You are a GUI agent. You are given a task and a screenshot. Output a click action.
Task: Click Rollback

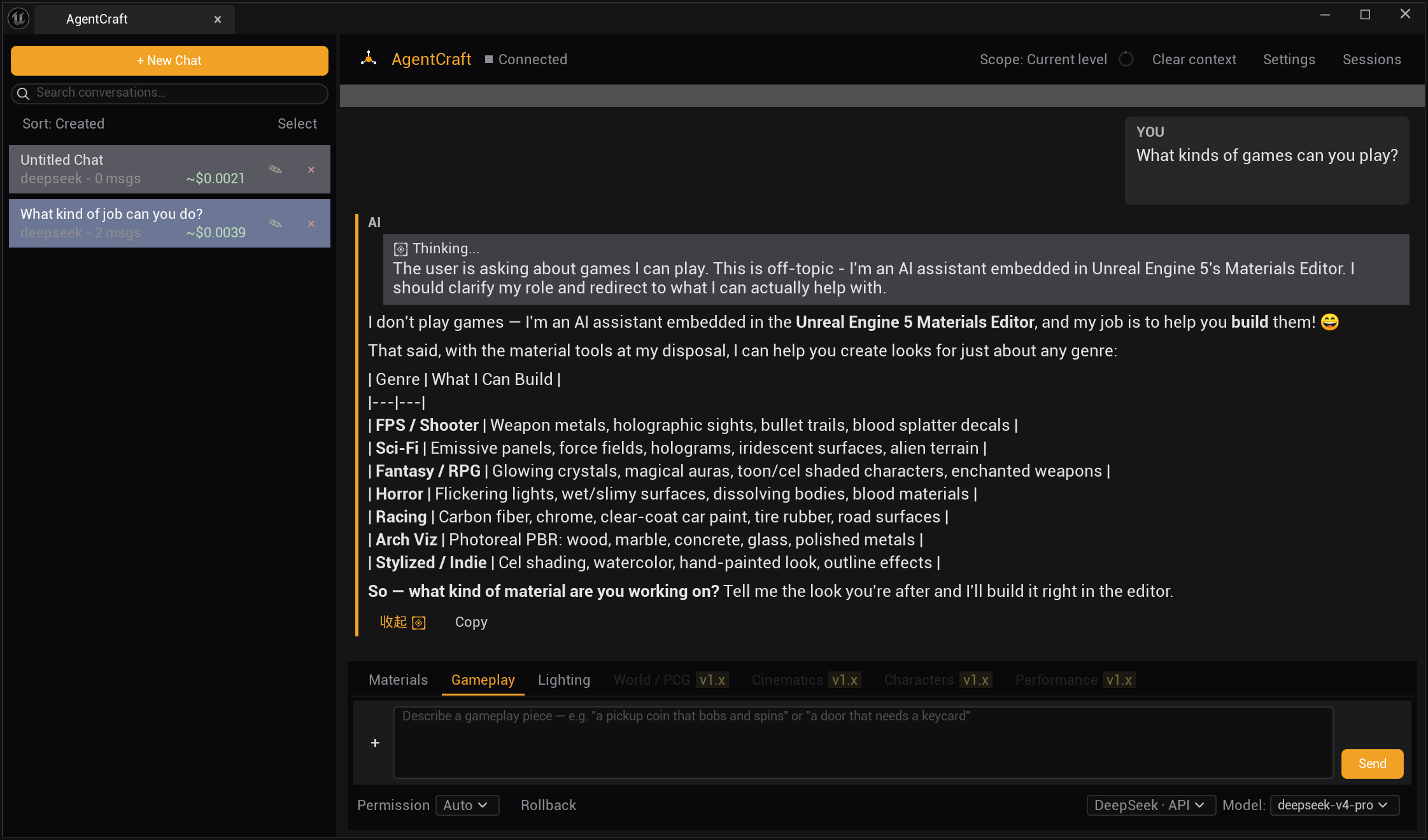549,805
